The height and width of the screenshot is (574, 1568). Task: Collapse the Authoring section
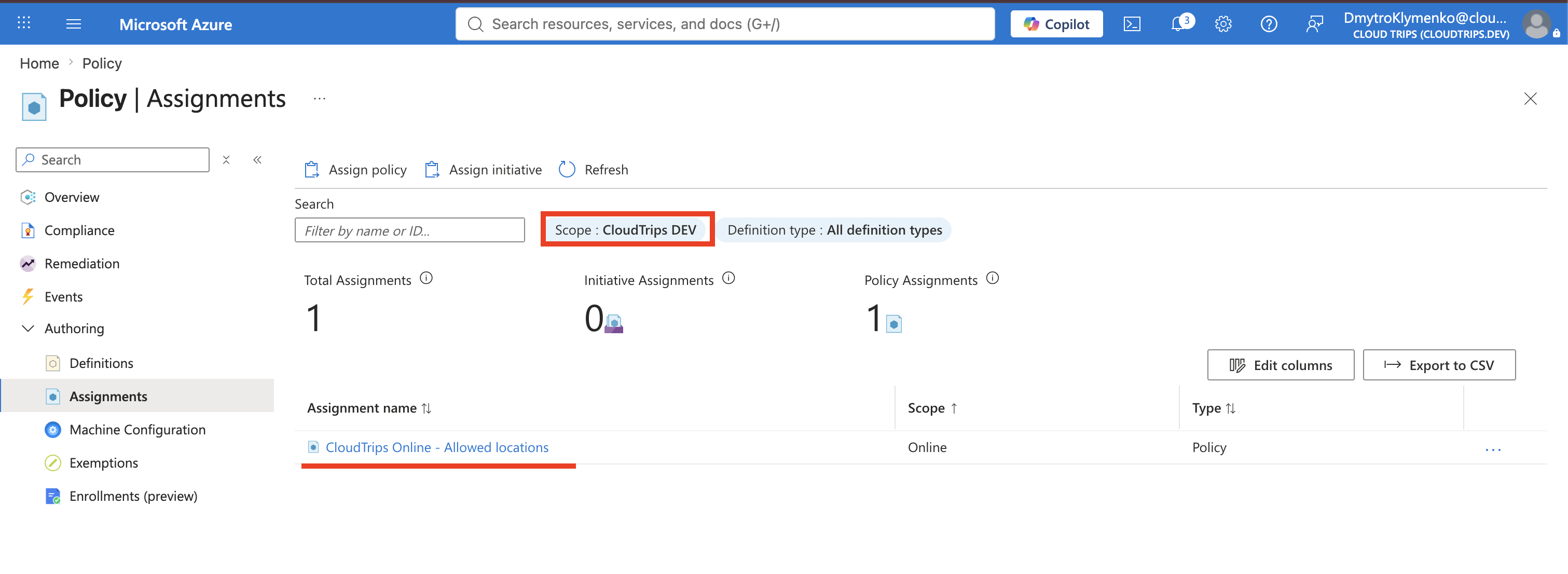coord(28,329)
